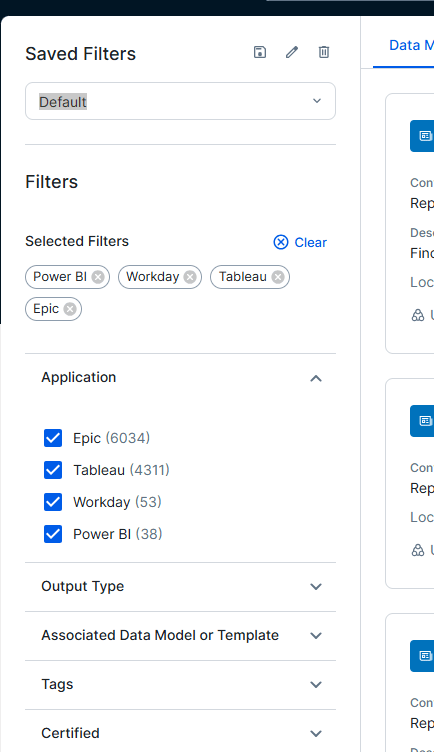
Task: Remove the Workday filter chip
Action: click(190, 277)
